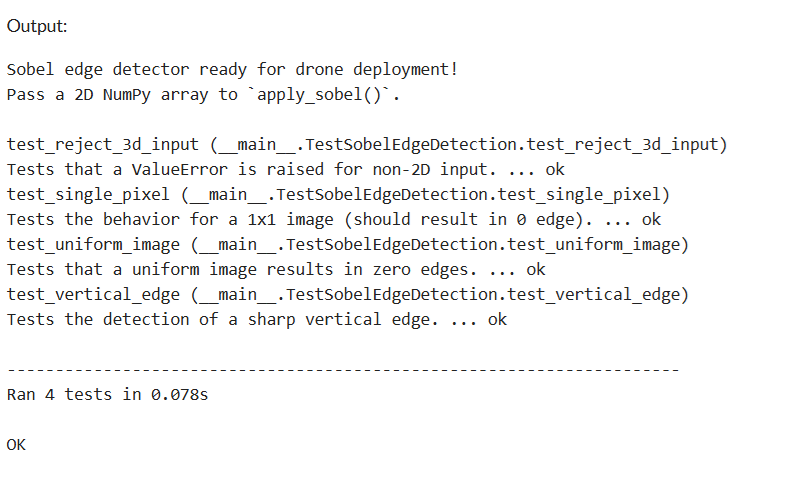Image resolution: width=810 pixels, height=485 pixels.
Task: Click the dashed separator line
Action: (342, 370)
